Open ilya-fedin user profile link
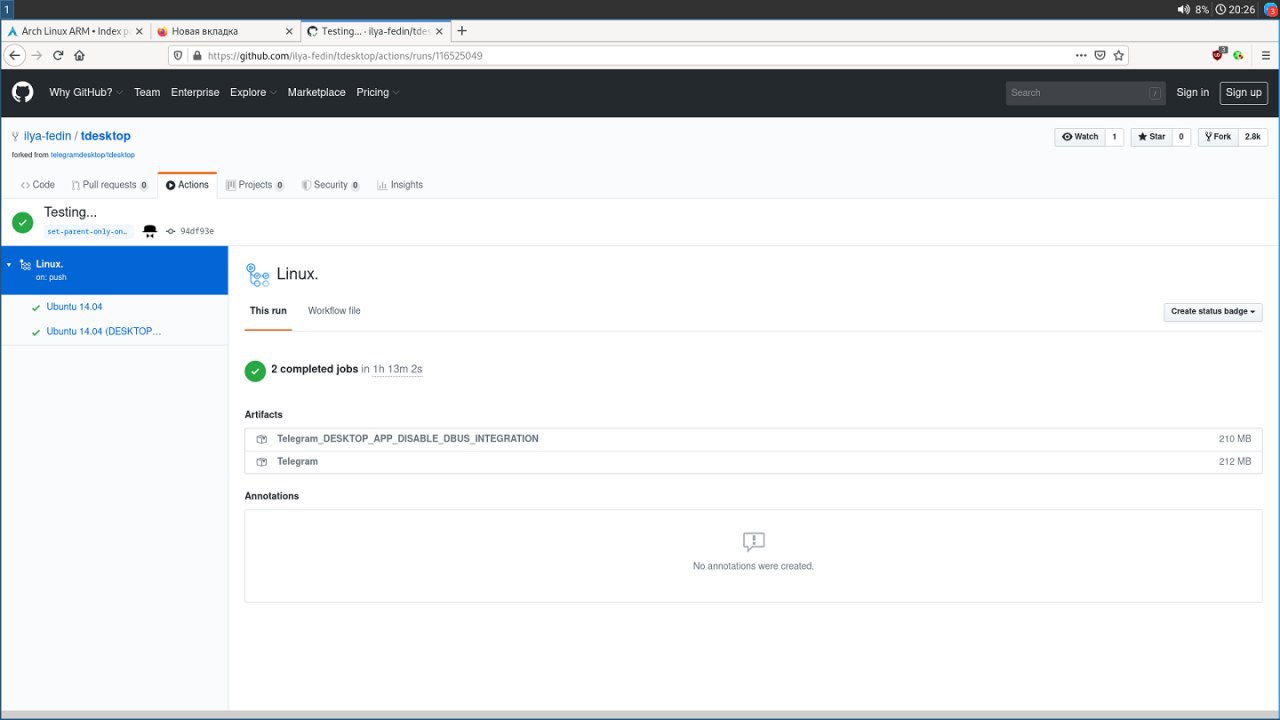The image size is (1280, 720). pyautogui.click(x=47, y=136)
